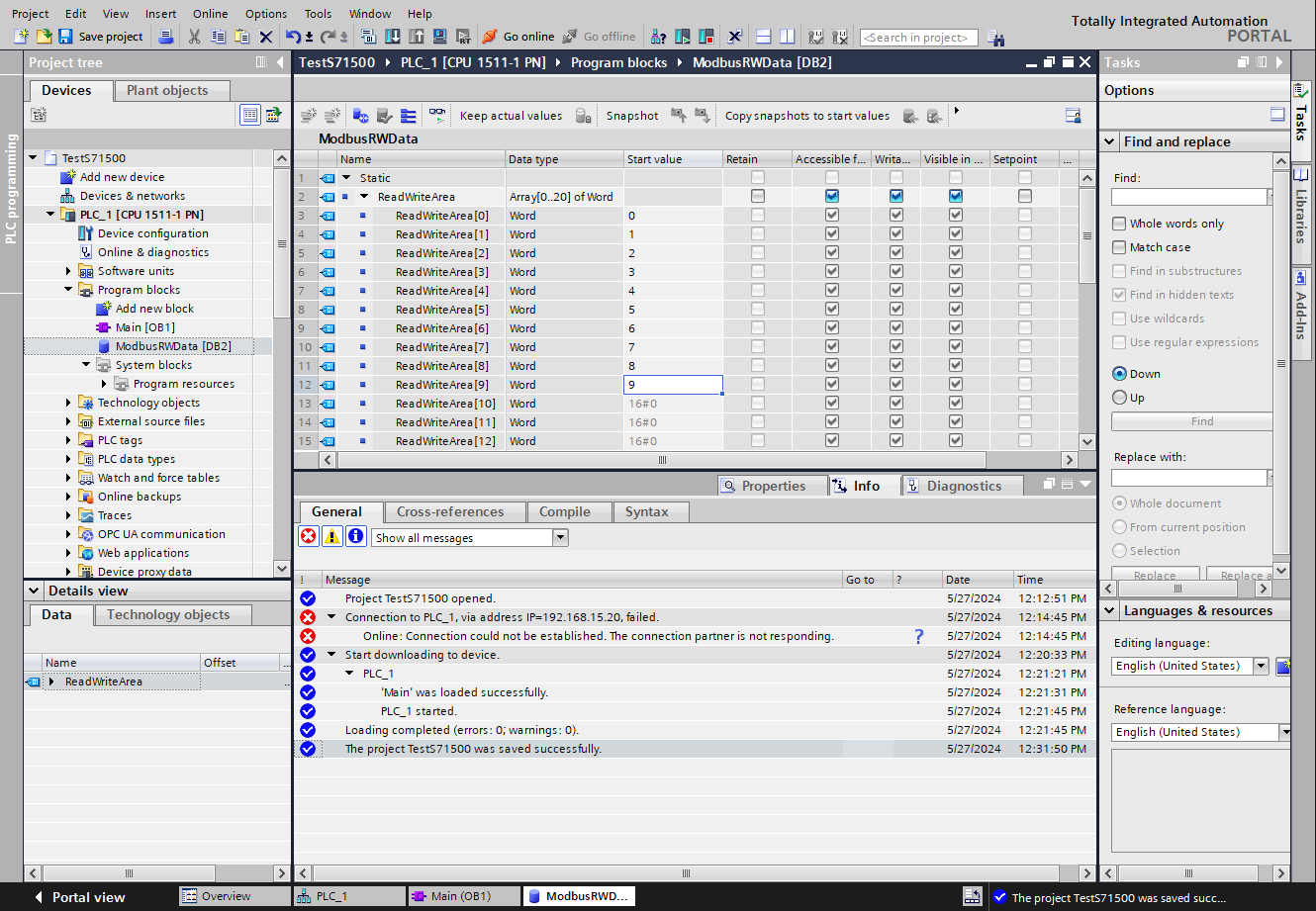The height and width of the screenshot is (911, 1316).
Task: Open the Show all messages dropdown
Action: 560,538
